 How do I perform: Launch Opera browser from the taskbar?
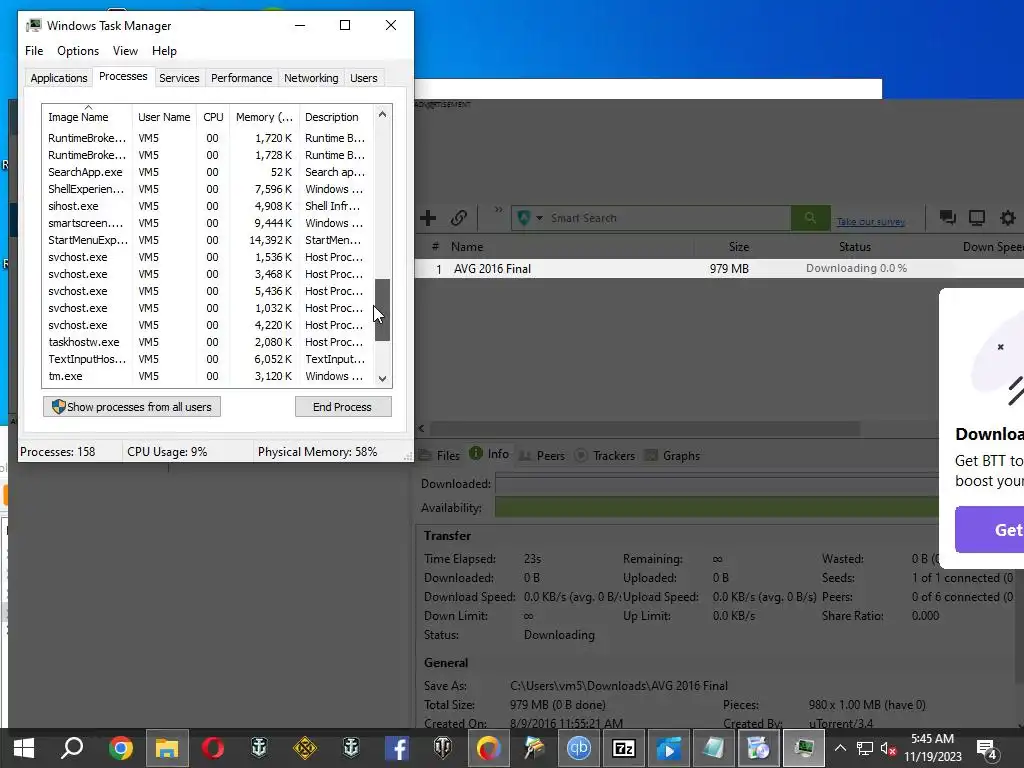coord(213,748)
